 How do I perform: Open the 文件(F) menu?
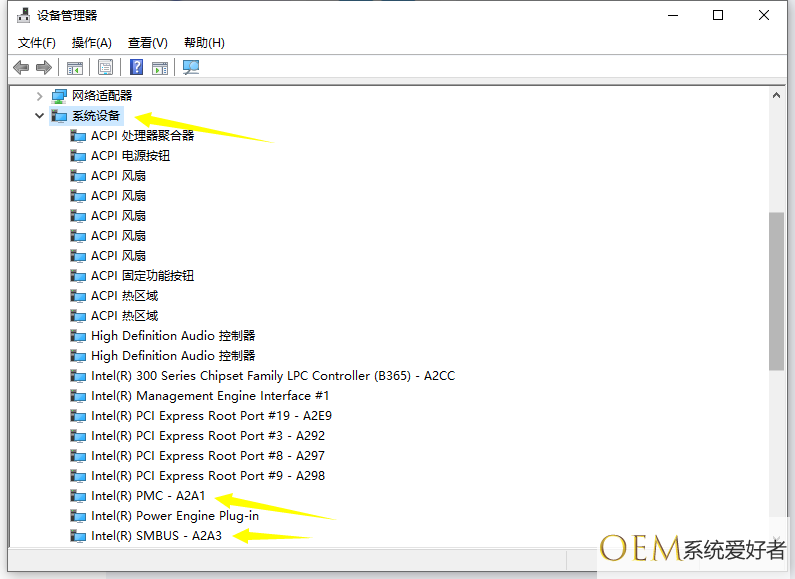coord(37,42)
